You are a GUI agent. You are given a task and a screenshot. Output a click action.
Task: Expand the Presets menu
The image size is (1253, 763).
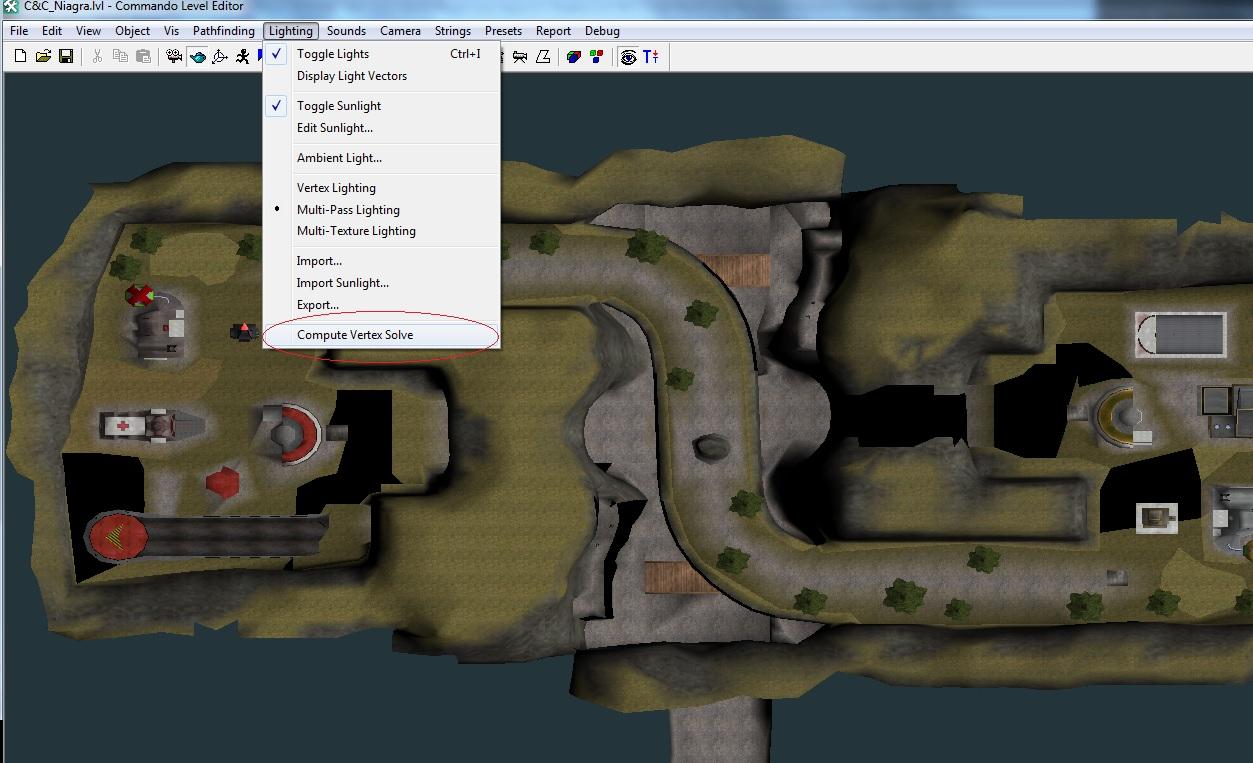click(503, 31)
